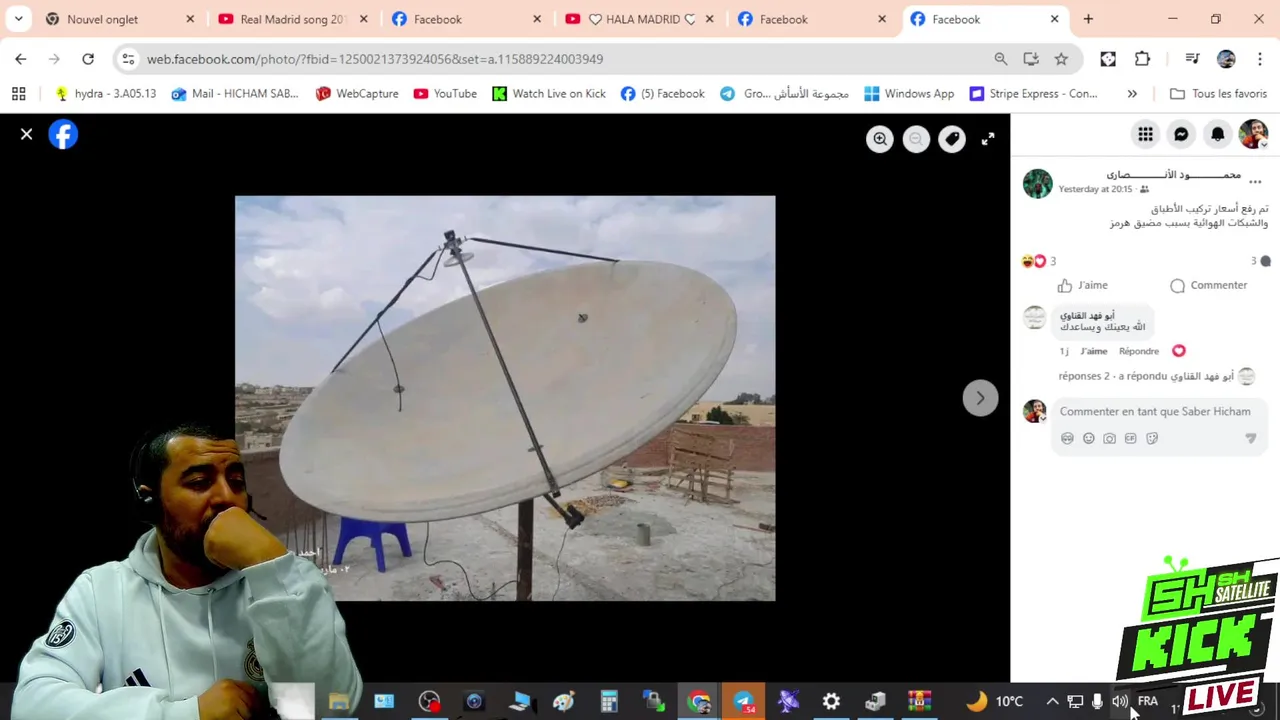
Task: Open the 'Yesterday at 20:15' timestamp
Action: point(1095,189)
